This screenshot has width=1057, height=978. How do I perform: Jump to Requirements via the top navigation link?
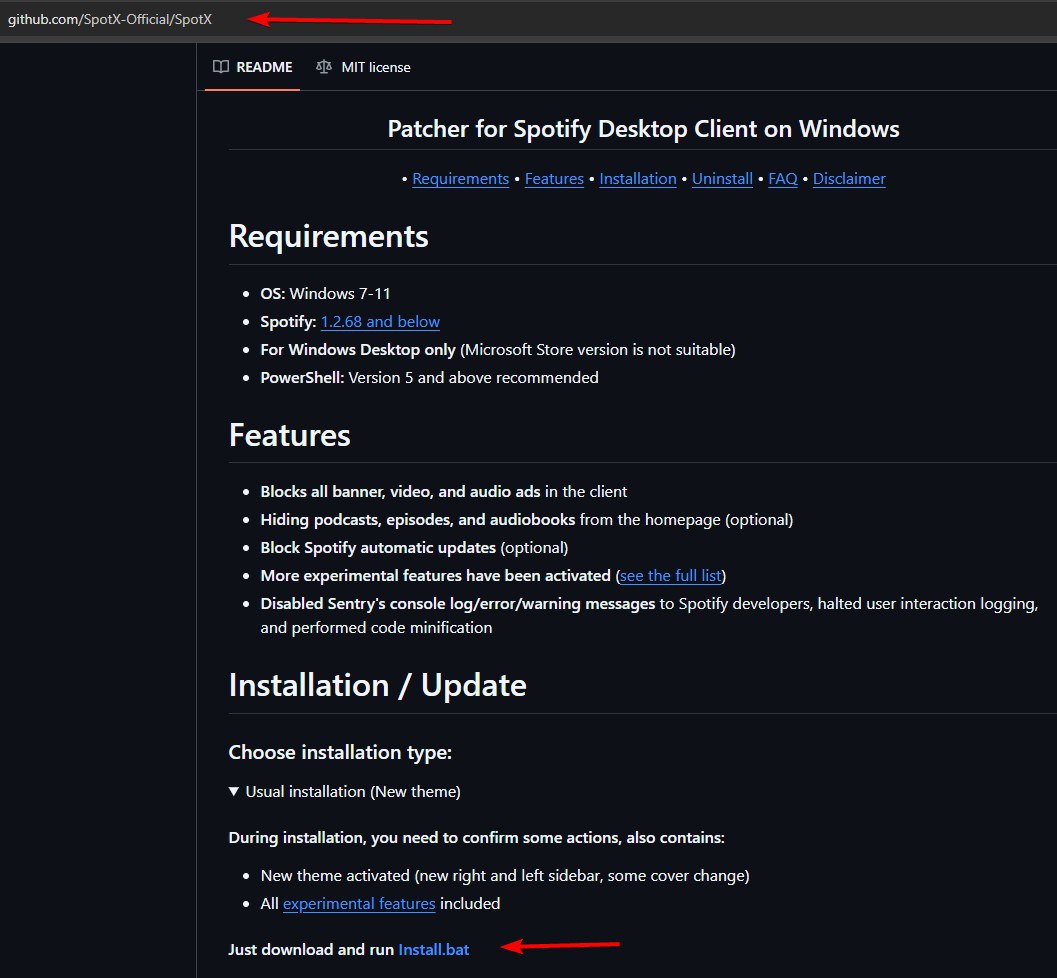460,179
